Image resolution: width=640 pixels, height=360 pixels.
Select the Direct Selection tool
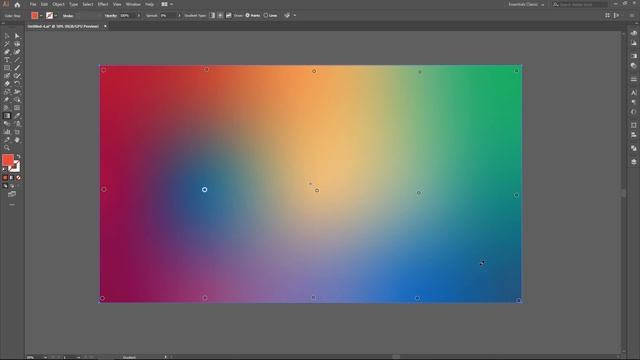coord(17,36)
